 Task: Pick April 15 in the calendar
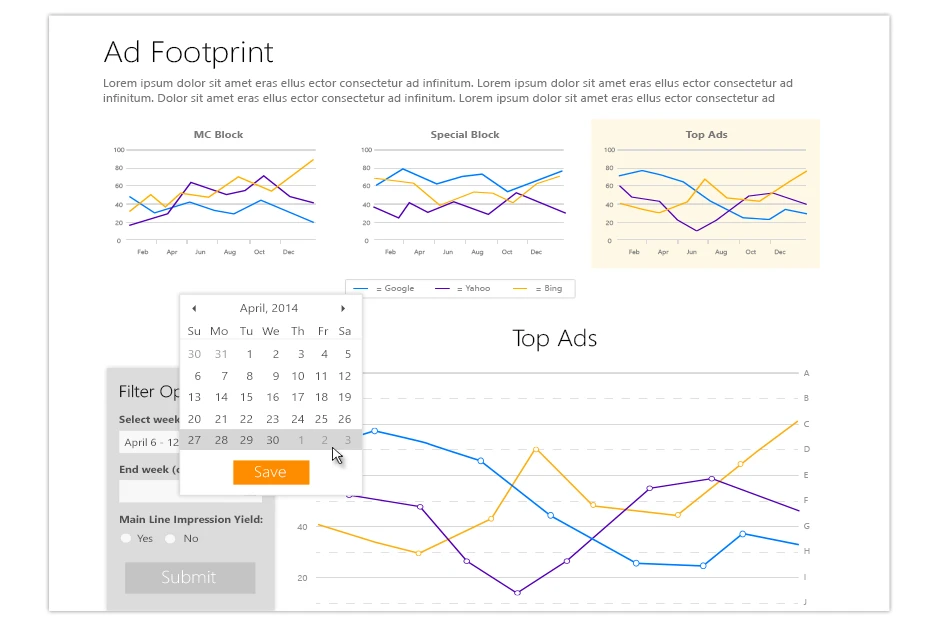[x=246, y=397]
